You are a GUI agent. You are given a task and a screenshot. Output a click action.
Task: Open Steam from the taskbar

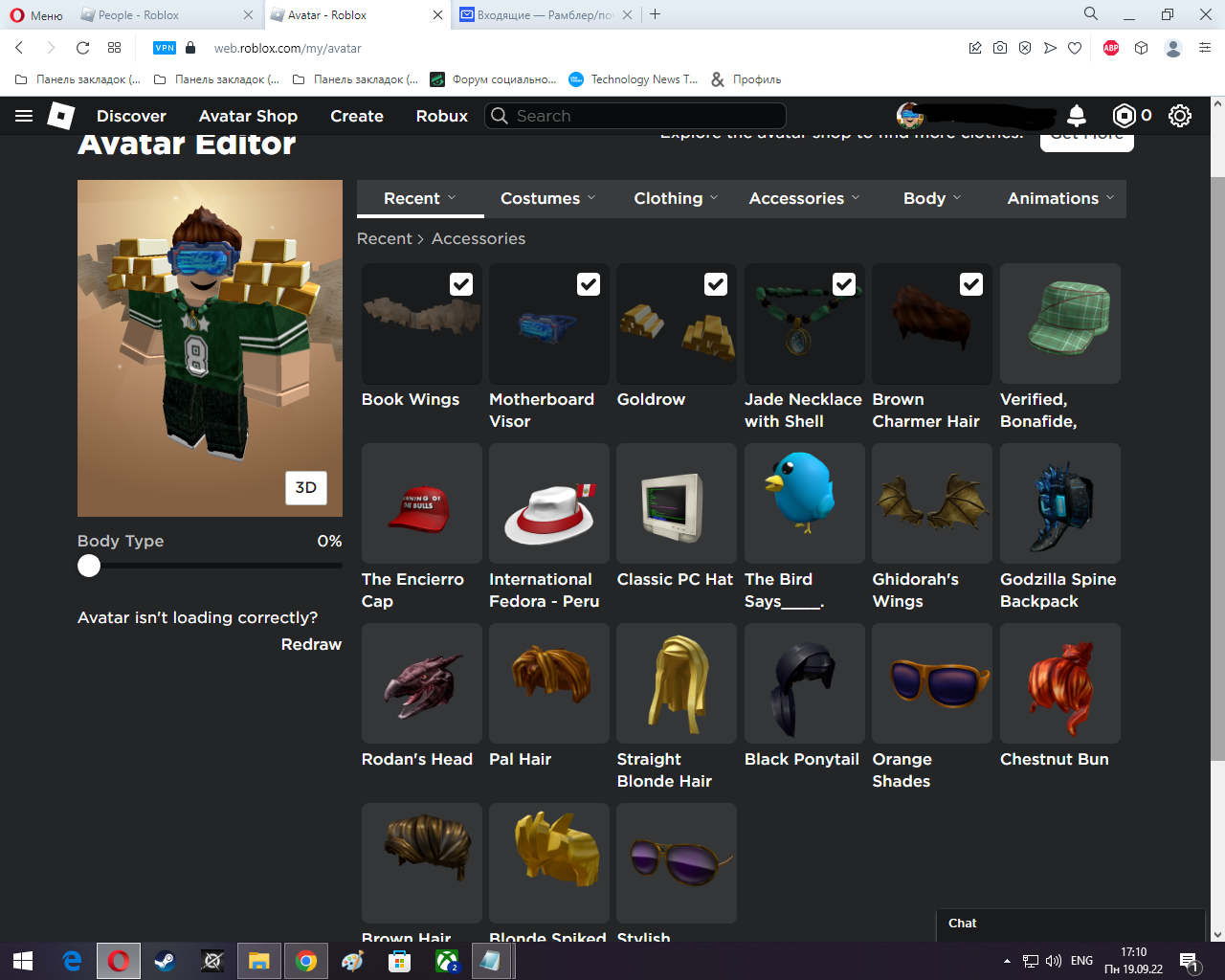click(165, 961)
